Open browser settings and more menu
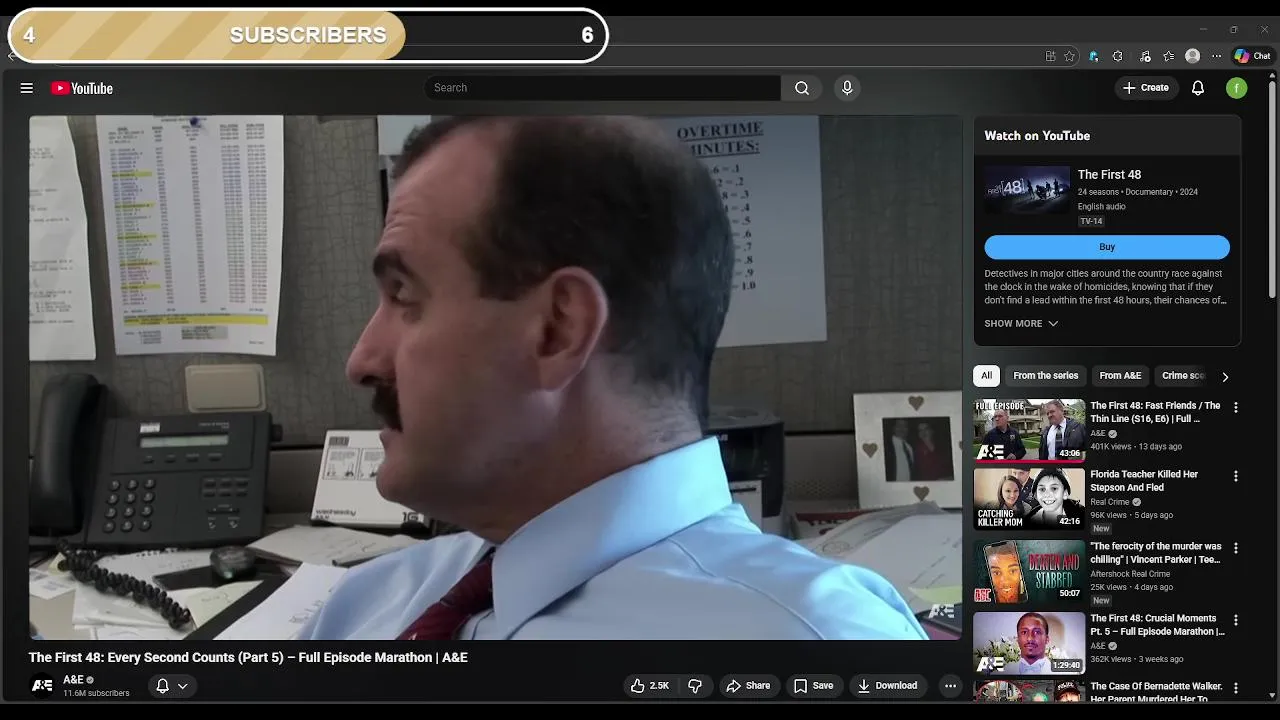1280x720 pixels. click(1216, 57)
